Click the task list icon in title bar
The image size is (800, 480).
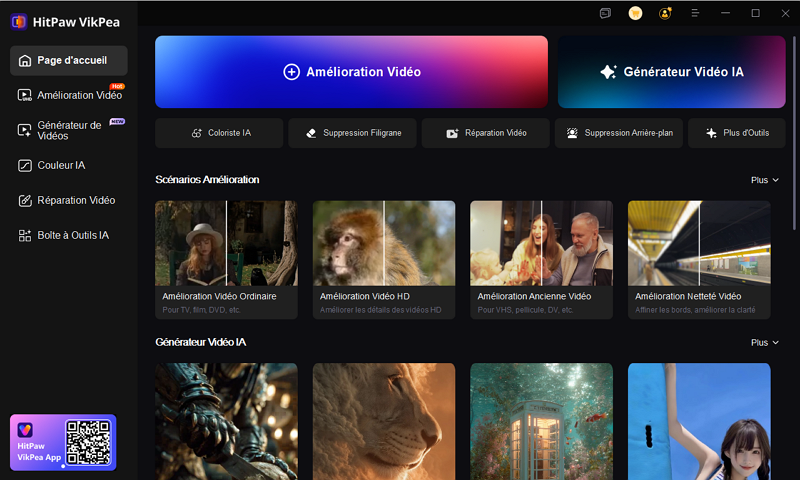(605, 13)
